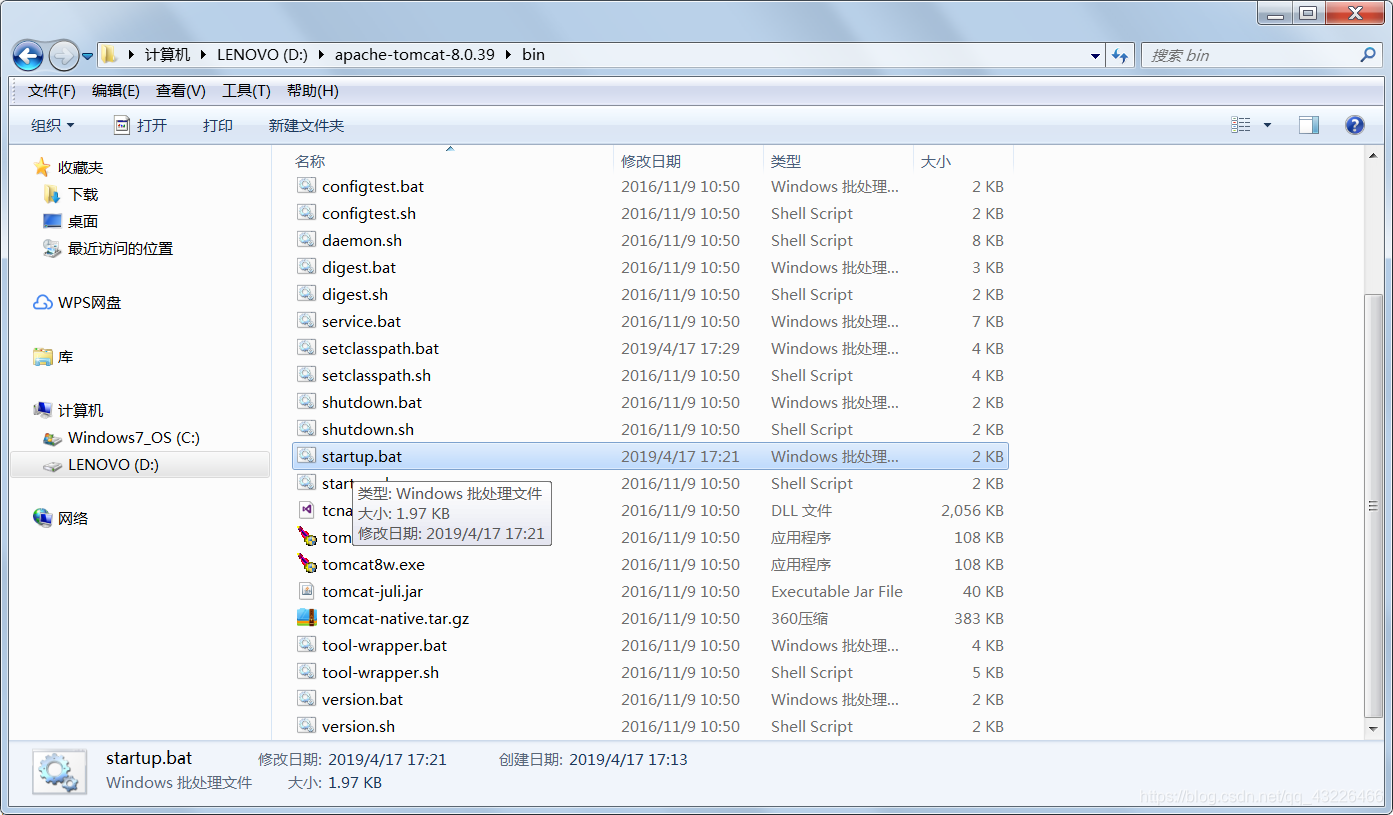
Task: Select the version.sh file name
Action: click(358, 726)
